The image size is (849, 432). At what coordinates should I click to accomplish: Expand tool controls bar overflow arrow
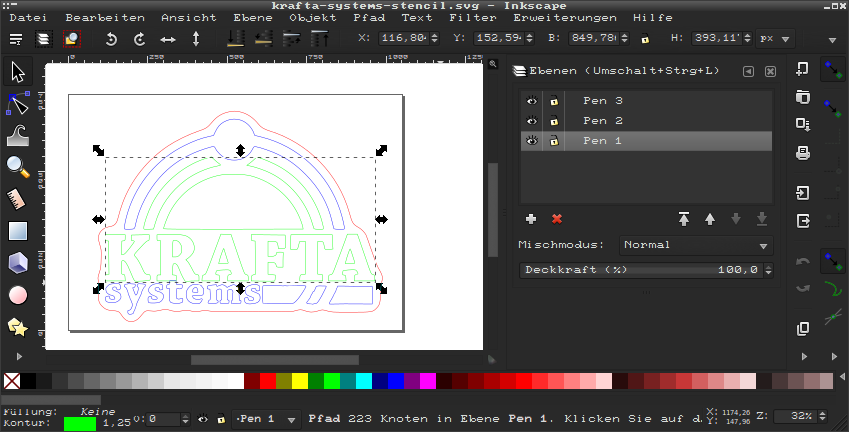833,40
